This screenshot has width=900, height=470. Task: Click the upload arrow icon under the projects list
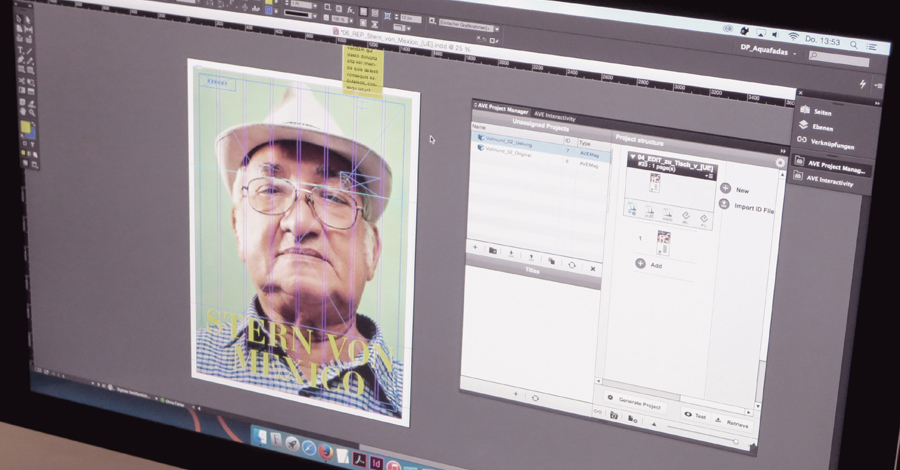531,257
